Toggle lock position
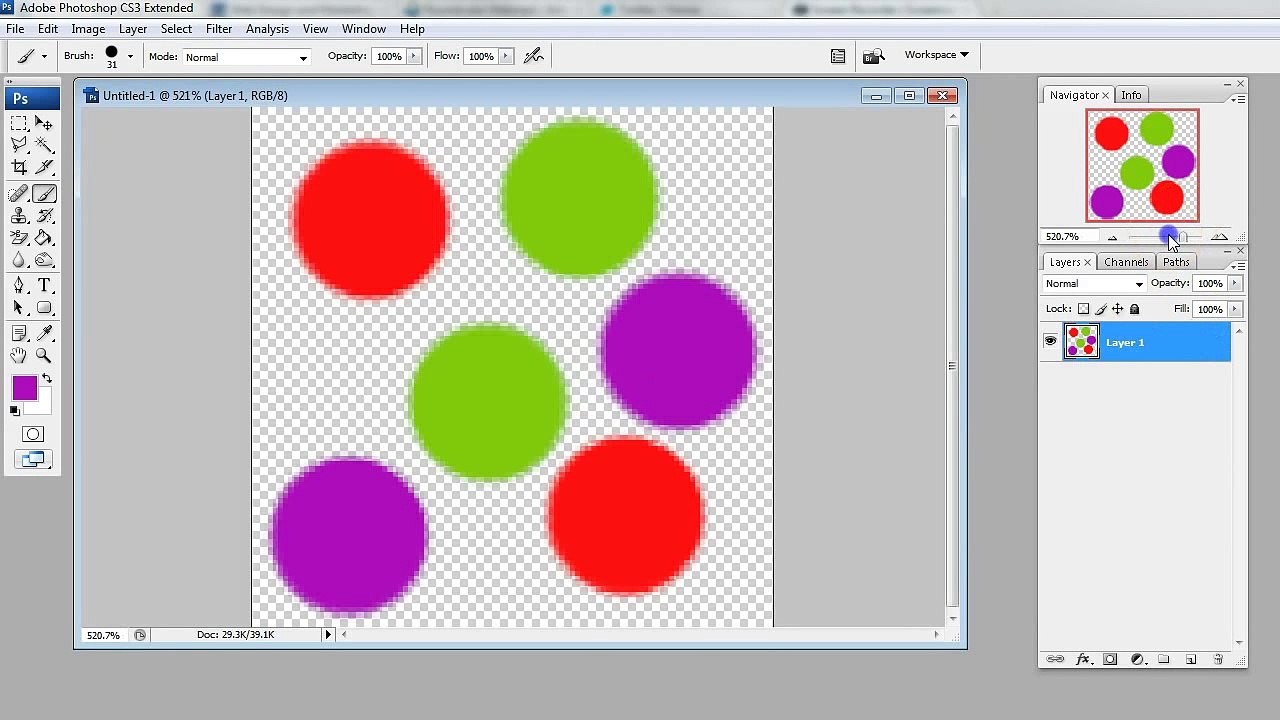The height and width of the screenshot is (720, 1280). click(x=1118, y=309)
